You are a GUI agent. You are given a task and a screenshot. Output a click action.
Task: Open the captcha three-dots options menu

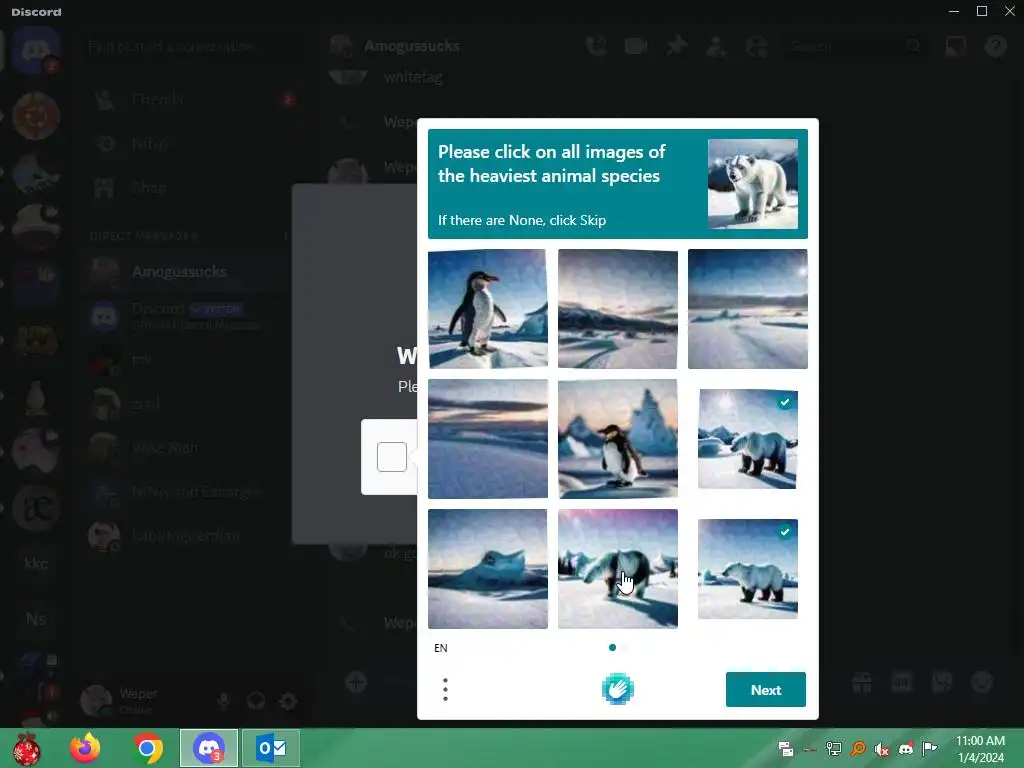point(445,690)
